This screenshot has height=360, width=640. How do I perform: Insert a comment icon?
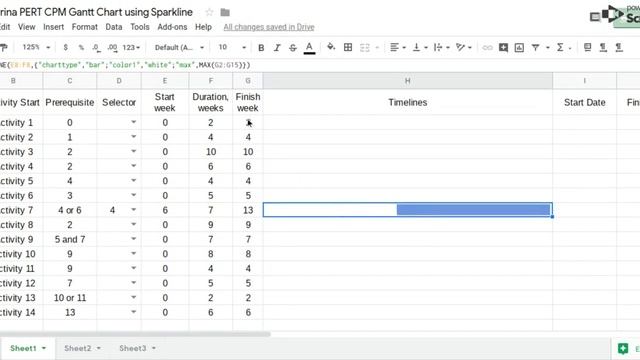tap(503, 48)
